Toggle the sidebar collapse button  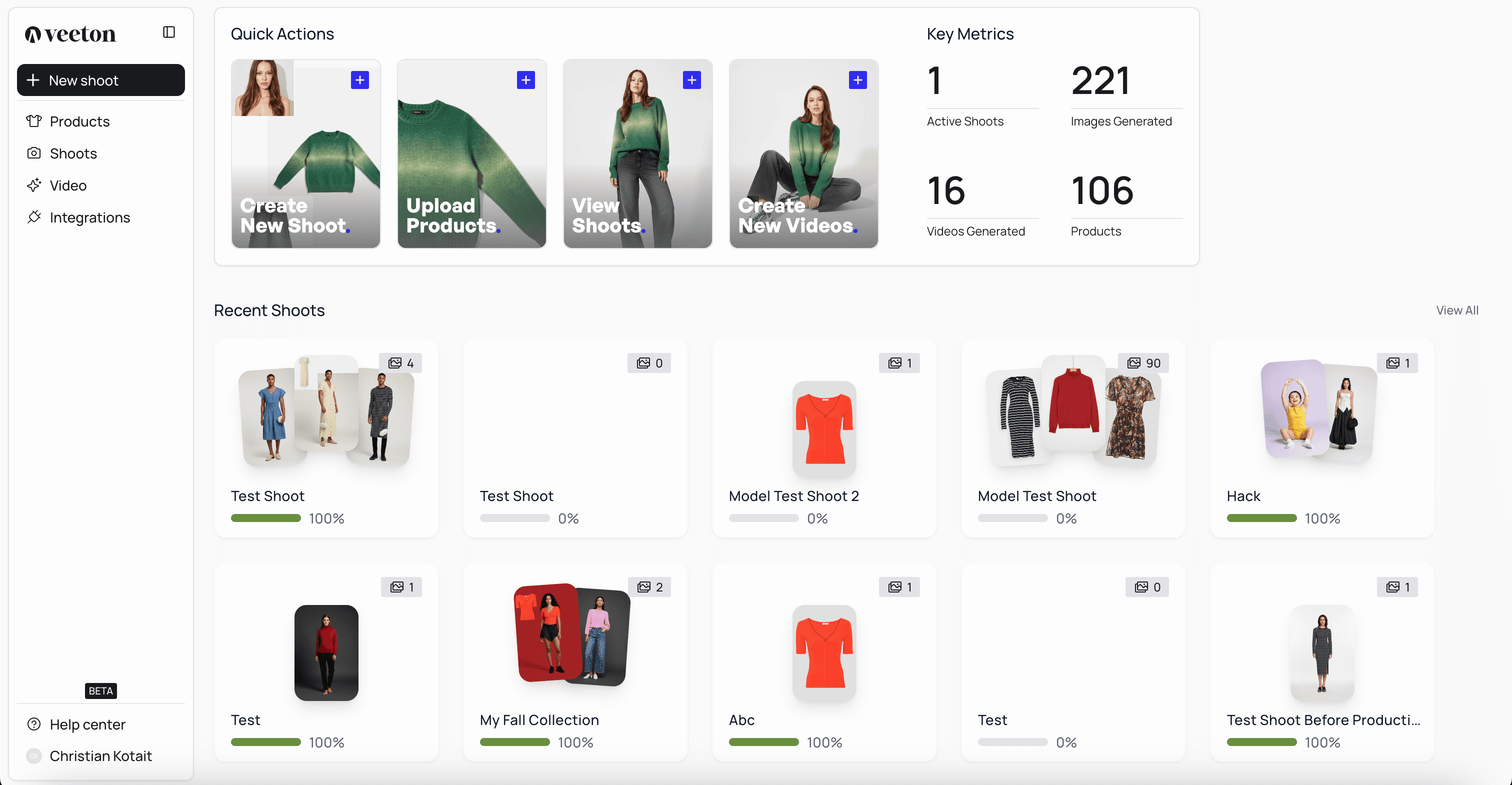click(x=169, y=32)
